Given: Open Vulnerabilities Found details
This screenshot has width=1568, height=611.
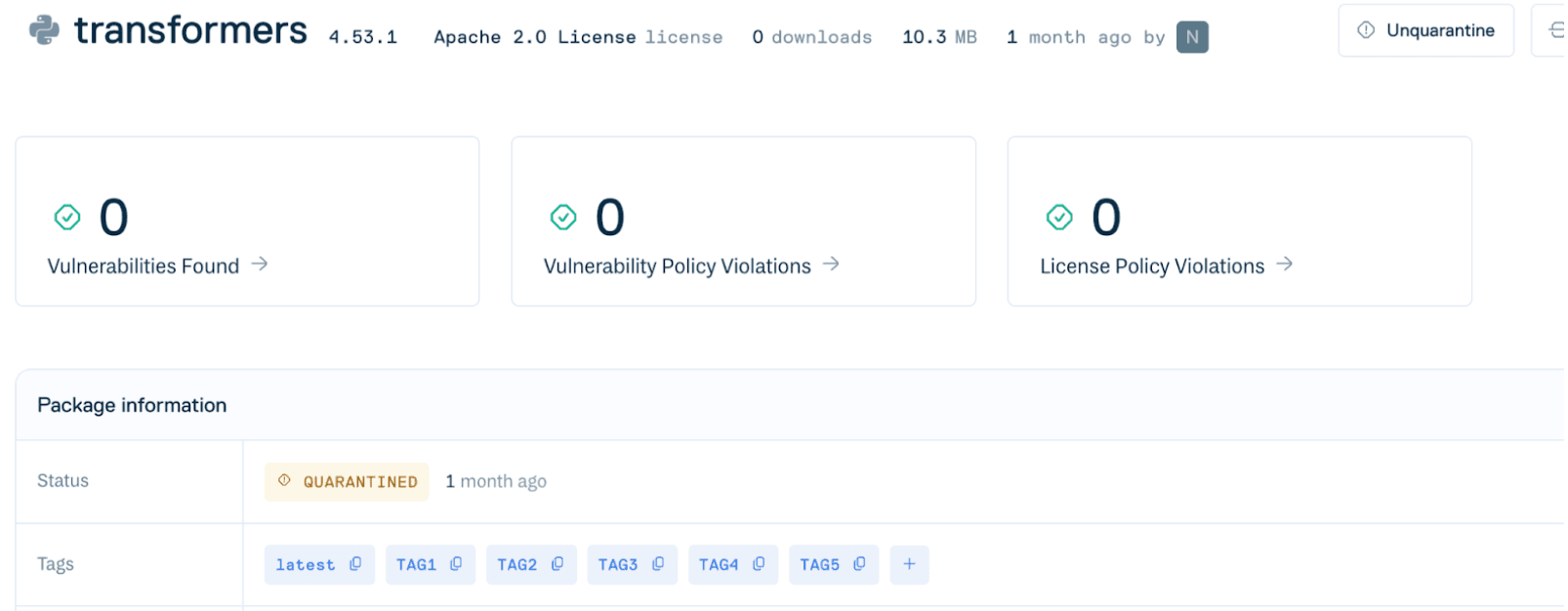Looking at the screenshot, I should [x=144, y=266].
